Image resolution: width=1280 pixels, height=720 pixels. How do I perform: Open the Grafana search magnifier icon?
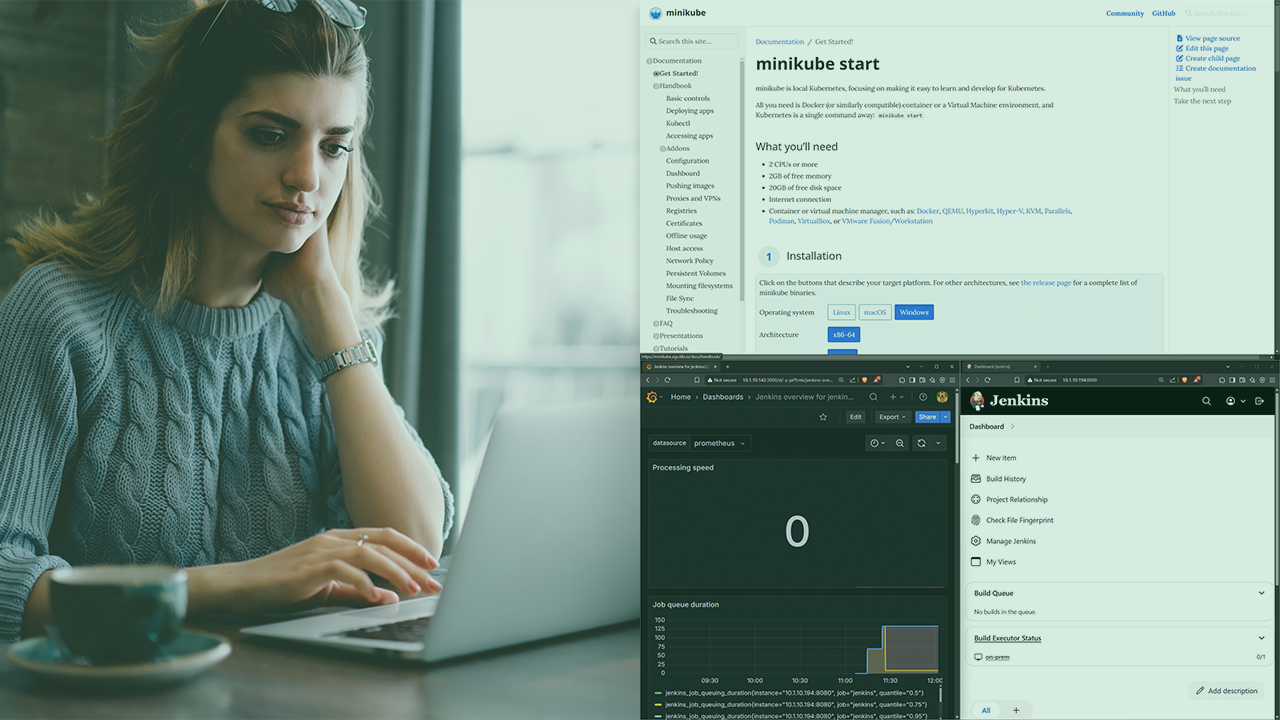coord(873,397)
